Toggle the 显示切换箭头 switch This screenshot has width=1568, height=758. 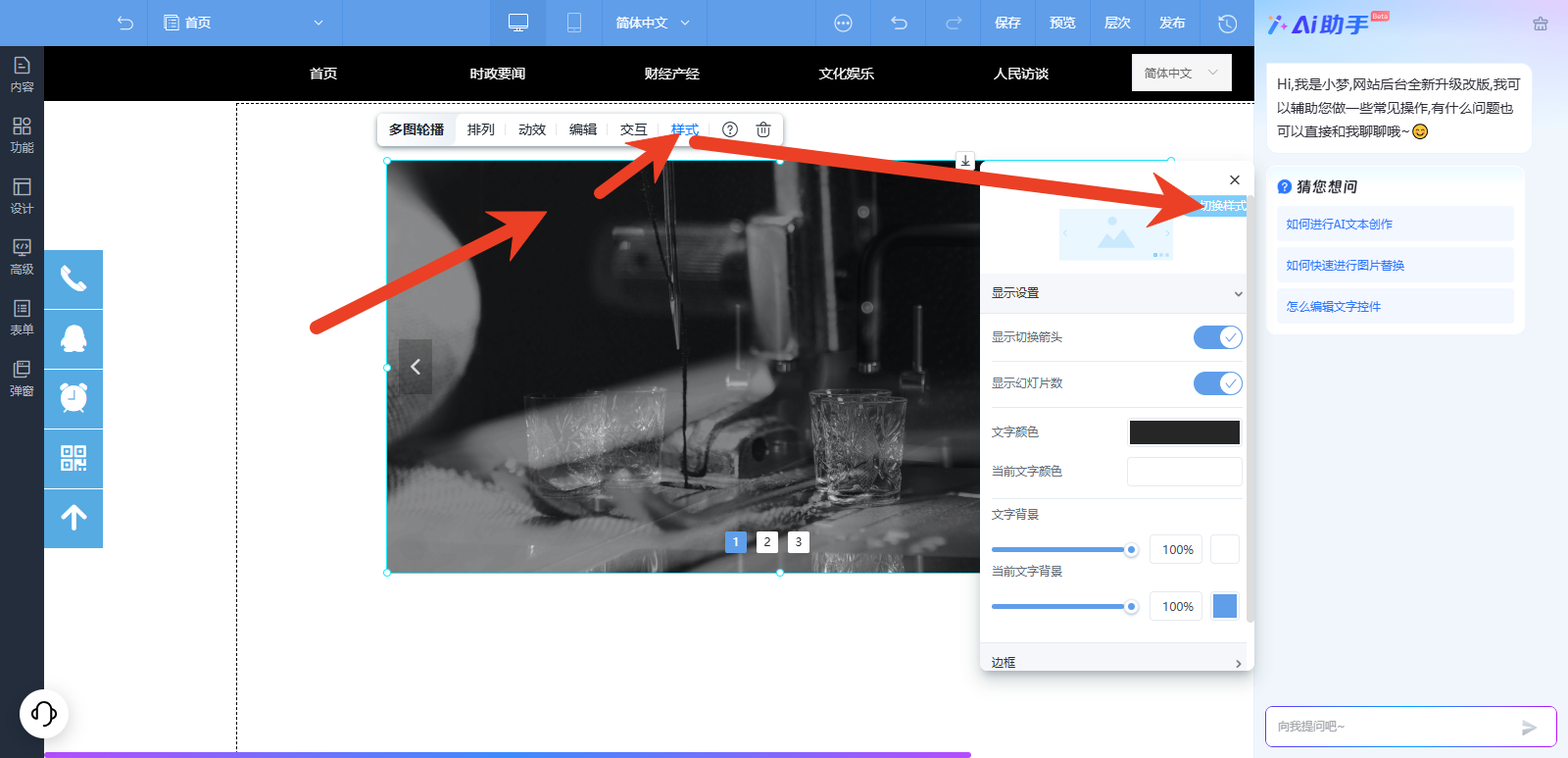pos(1217,337)
